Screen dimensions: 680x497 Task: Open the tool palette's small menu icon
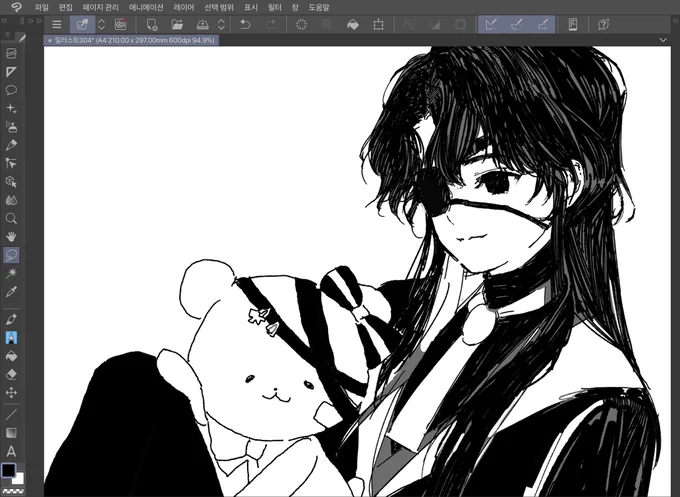pos(8,34)
